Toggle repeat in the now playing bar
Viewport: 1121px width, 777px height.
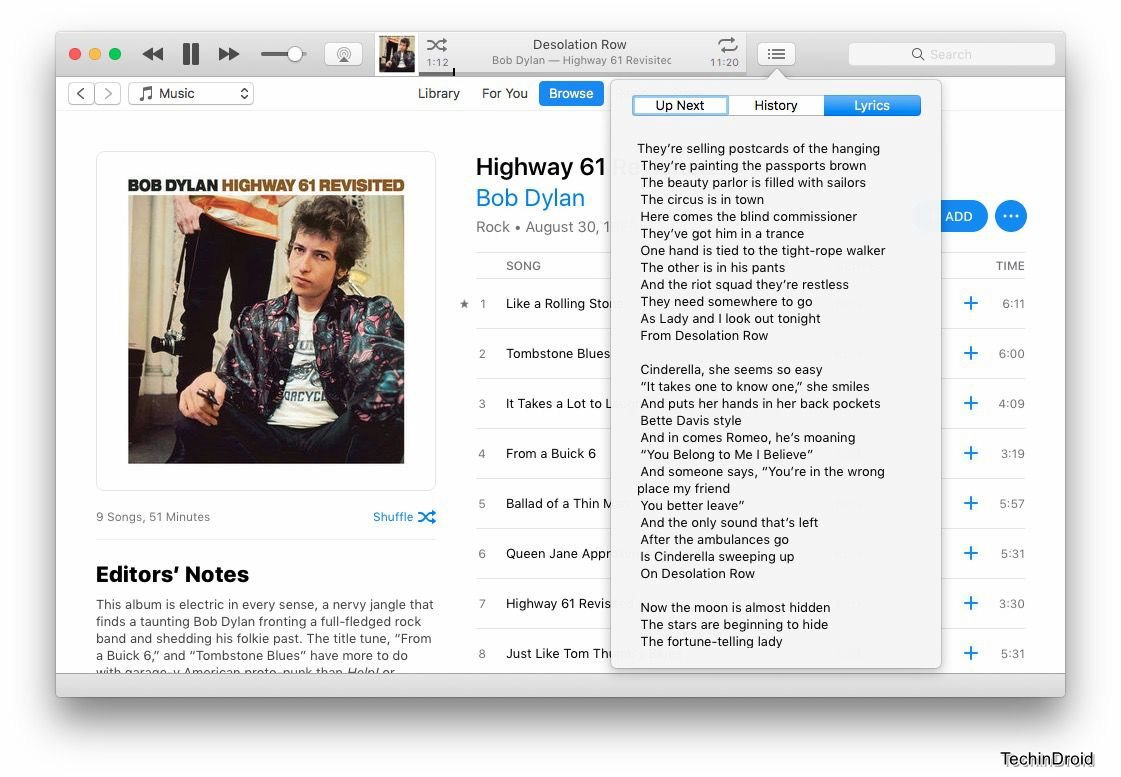point(727,45)
